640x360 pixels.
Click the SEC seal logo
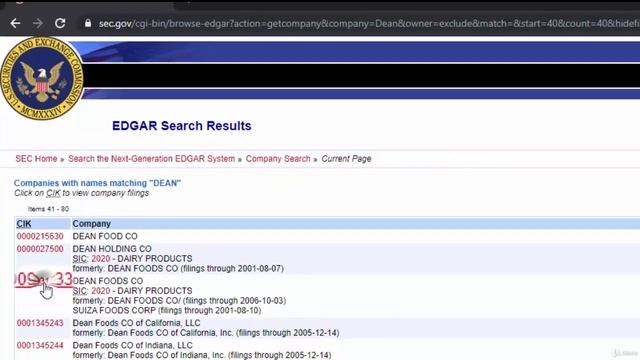pos(42,78)
